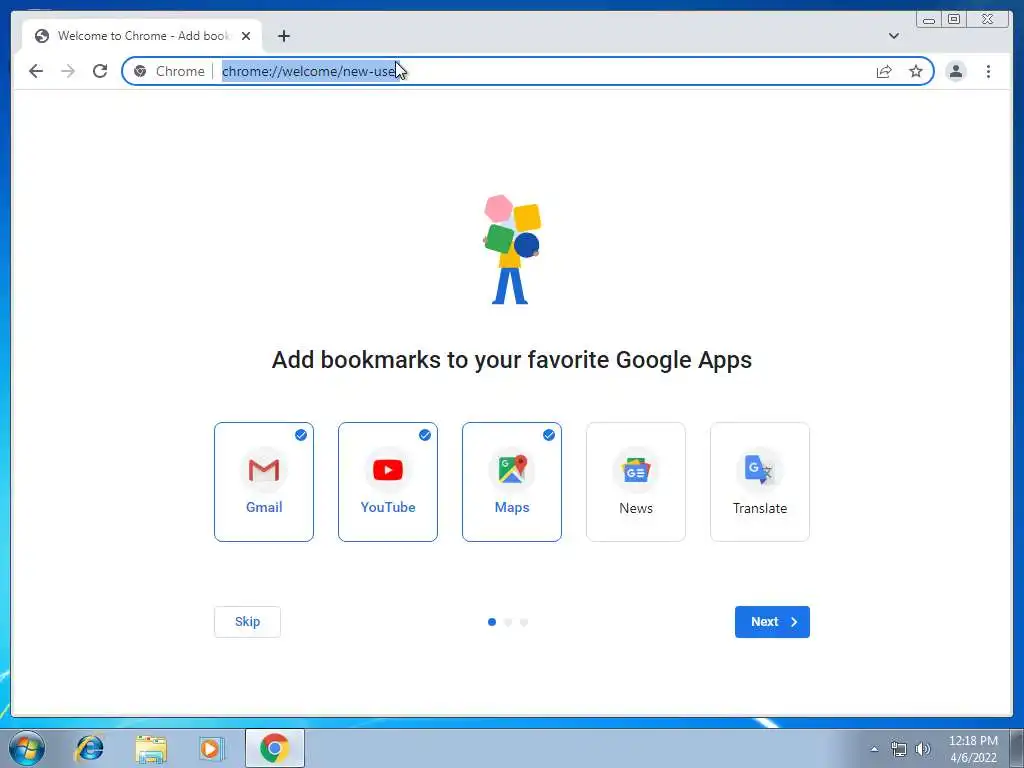This screenshot has width=1024, height=768.
Task: Launch Internet Explorer from the taskbar
Action: pos(89,748)
